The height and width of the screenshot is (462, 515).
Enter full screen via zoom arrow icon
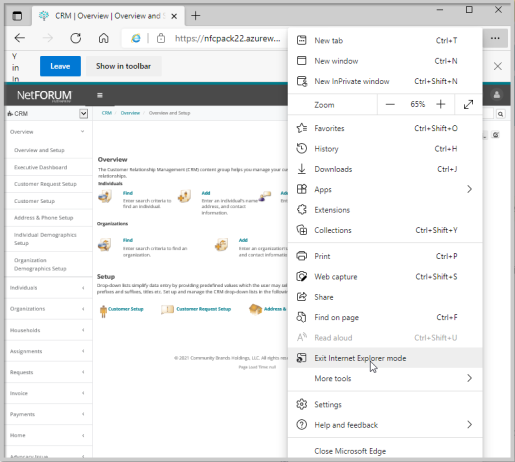click(x=468, y=104)
